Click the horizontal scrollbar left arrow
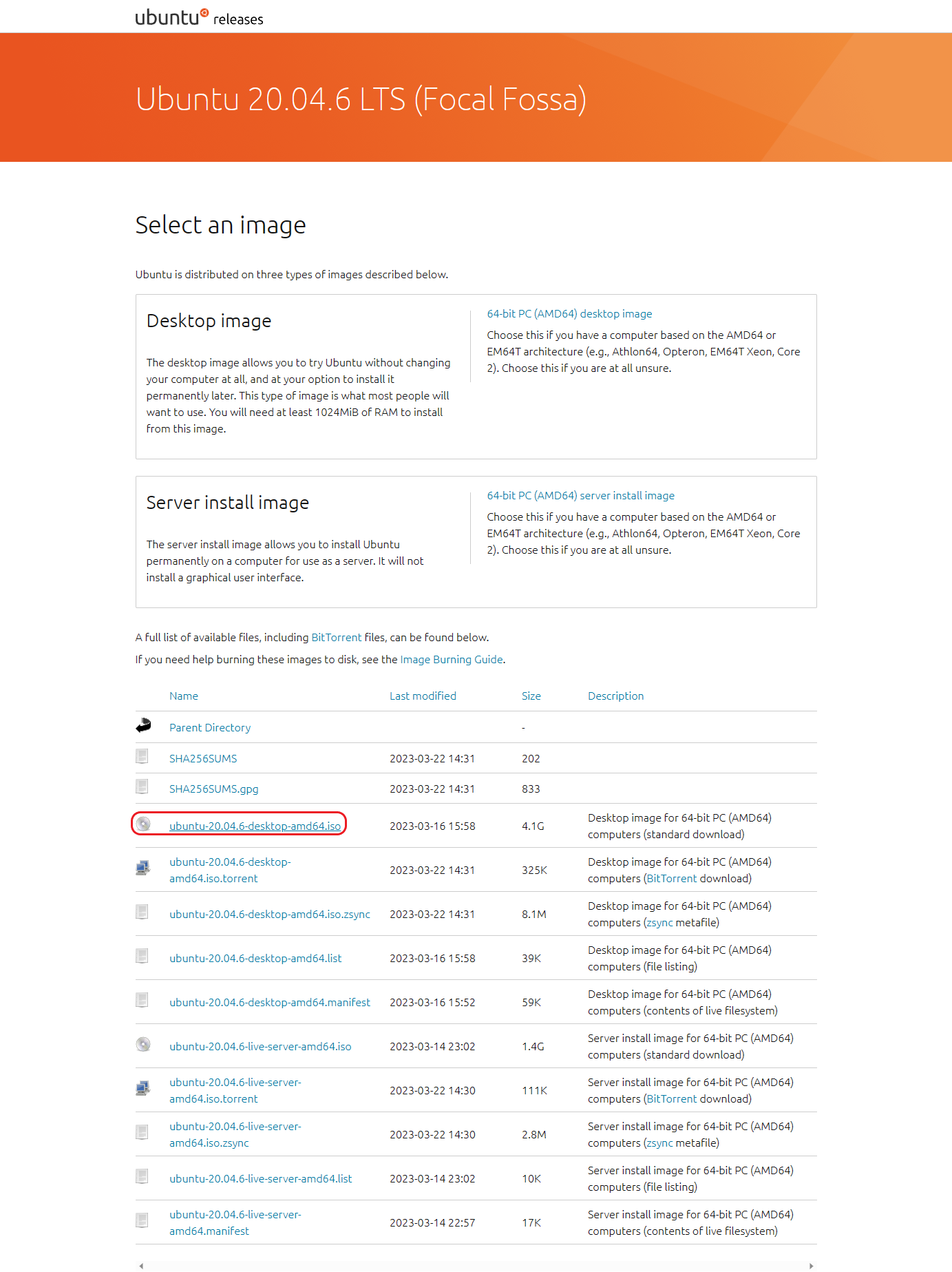The height and width of the screenshot is (1272, 952). 142,1266
